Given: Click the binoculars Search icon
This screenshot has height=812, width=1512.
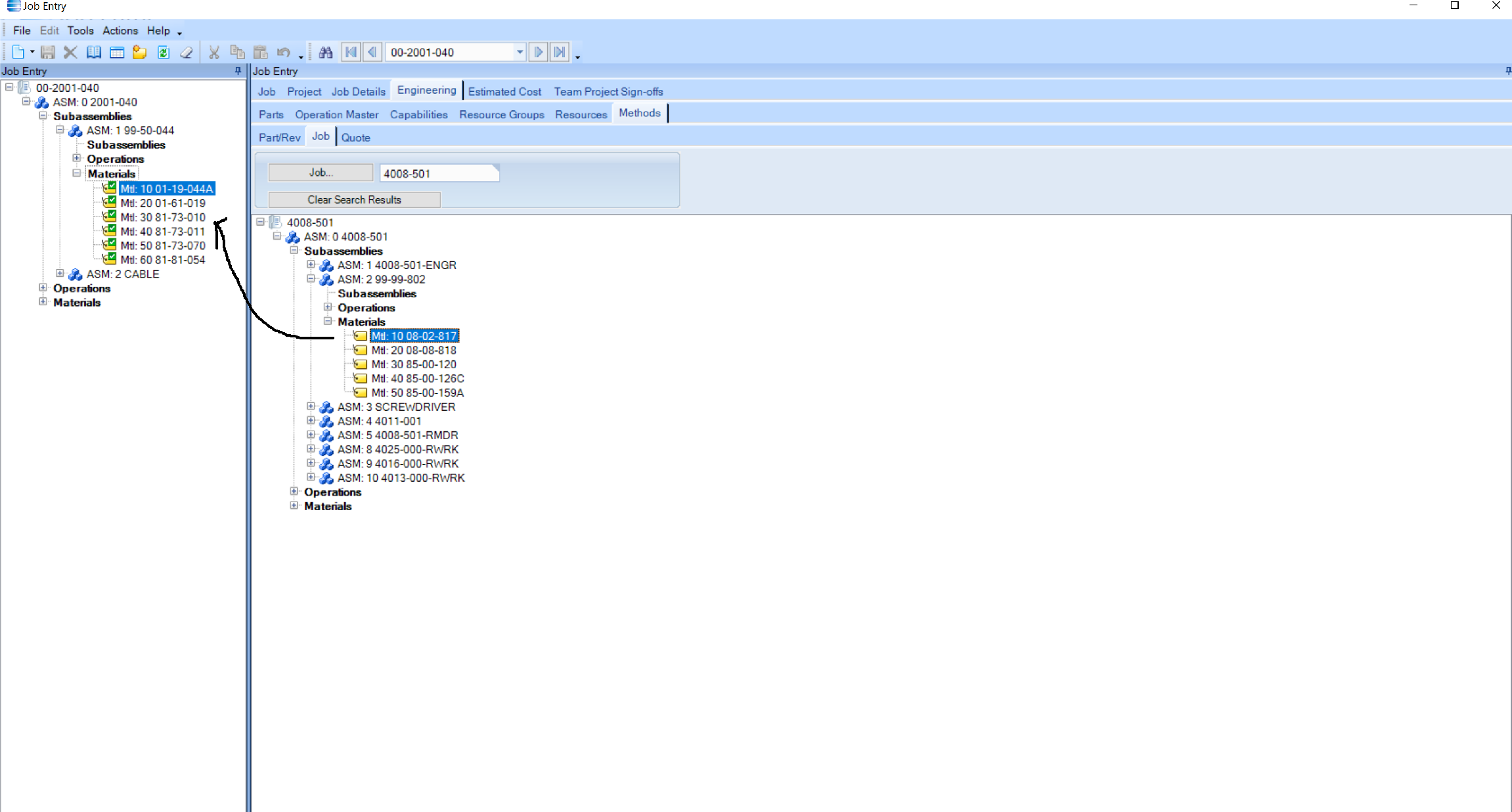Looking at the screenshot, I should (326, 53).
